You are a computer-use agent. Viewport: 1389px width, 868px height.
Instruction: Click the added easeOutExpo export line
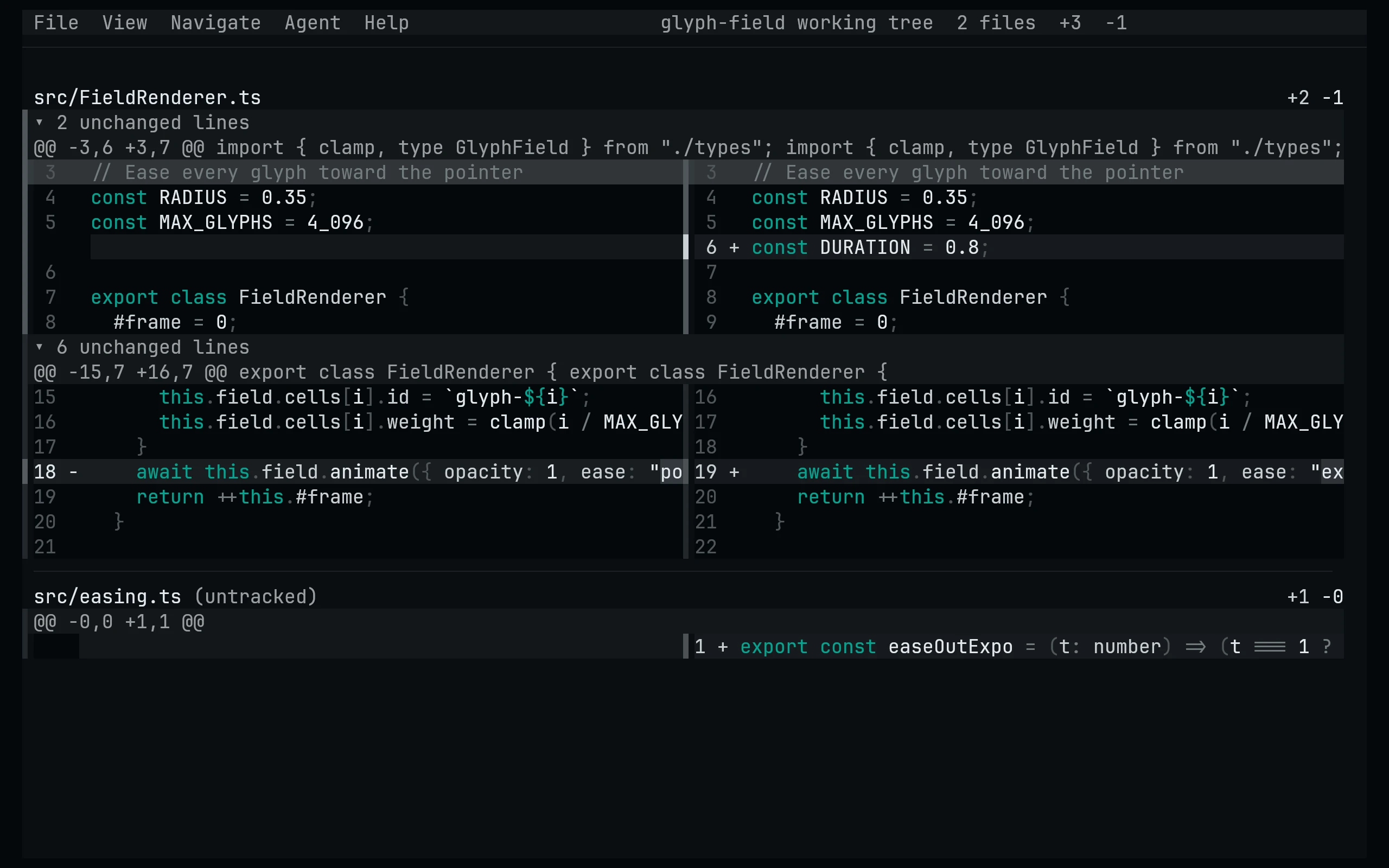[x=1019, y=647]
